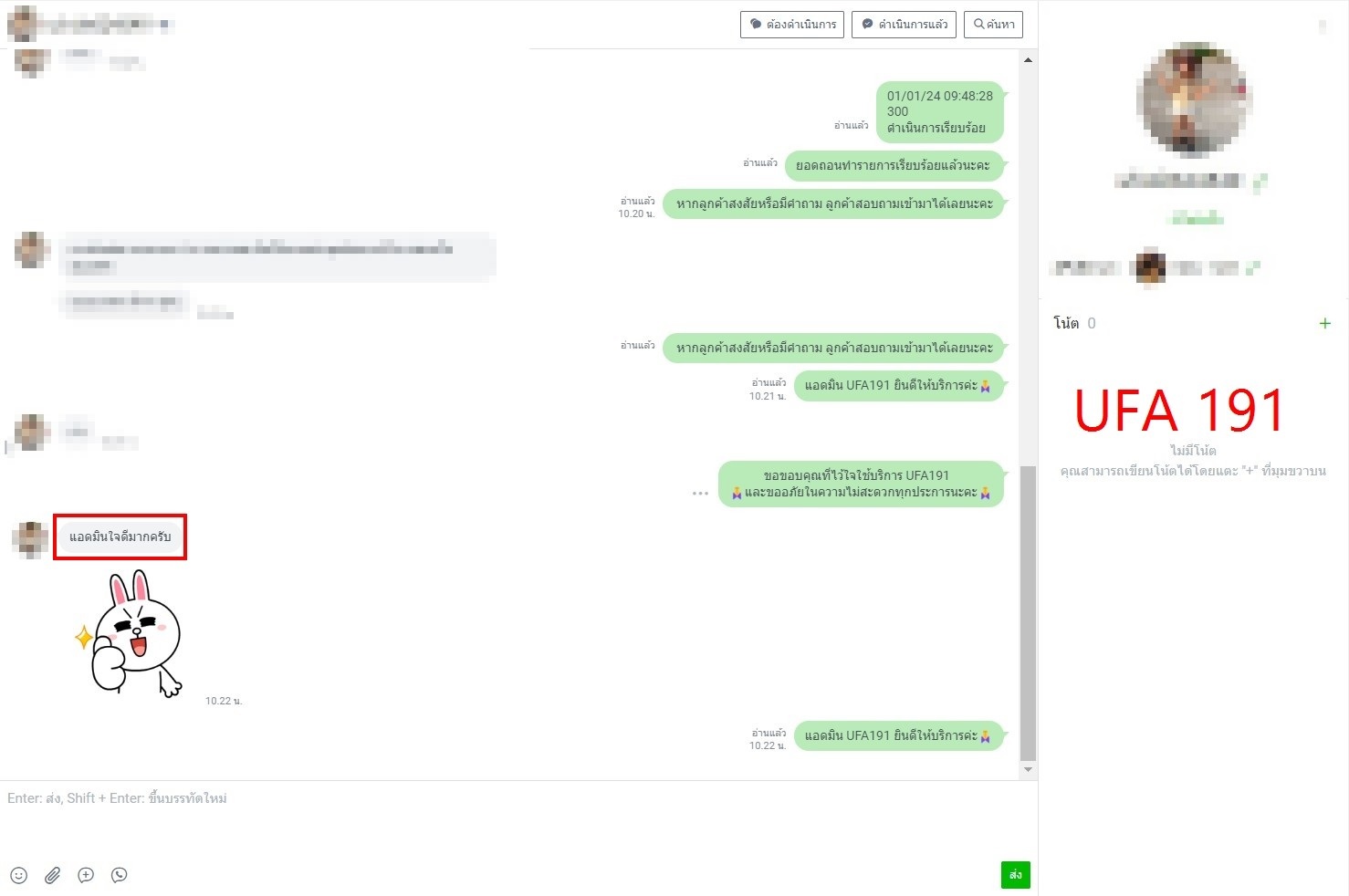Click the avatar in the chat header
Screen dimensions: 1349x896
point(22,24)
